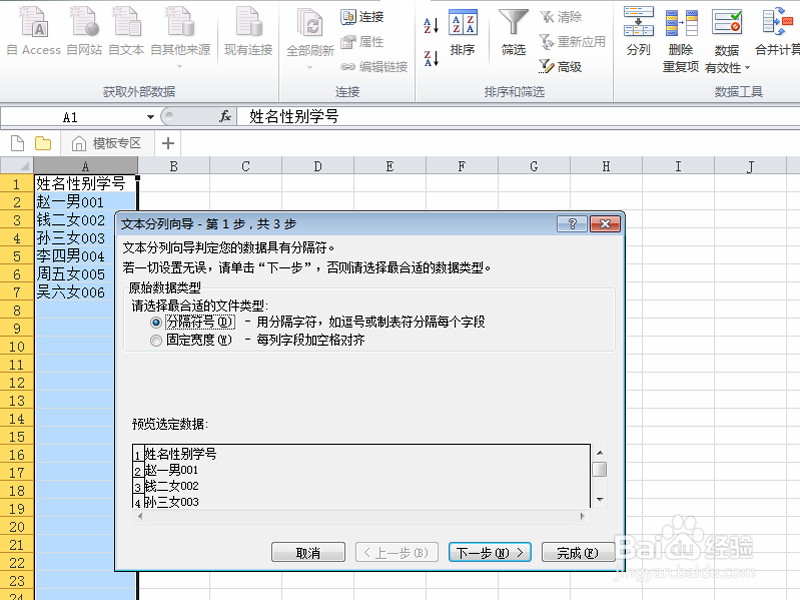Click 取消 to cancel the wizard
800x600 pixels.
[307, 551]
